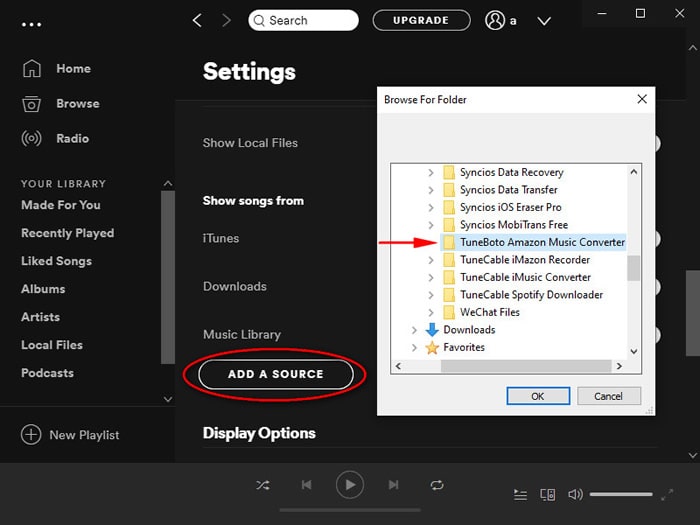
Task: Select Downloads with blue arrow icon
Action: pos(460,330)
